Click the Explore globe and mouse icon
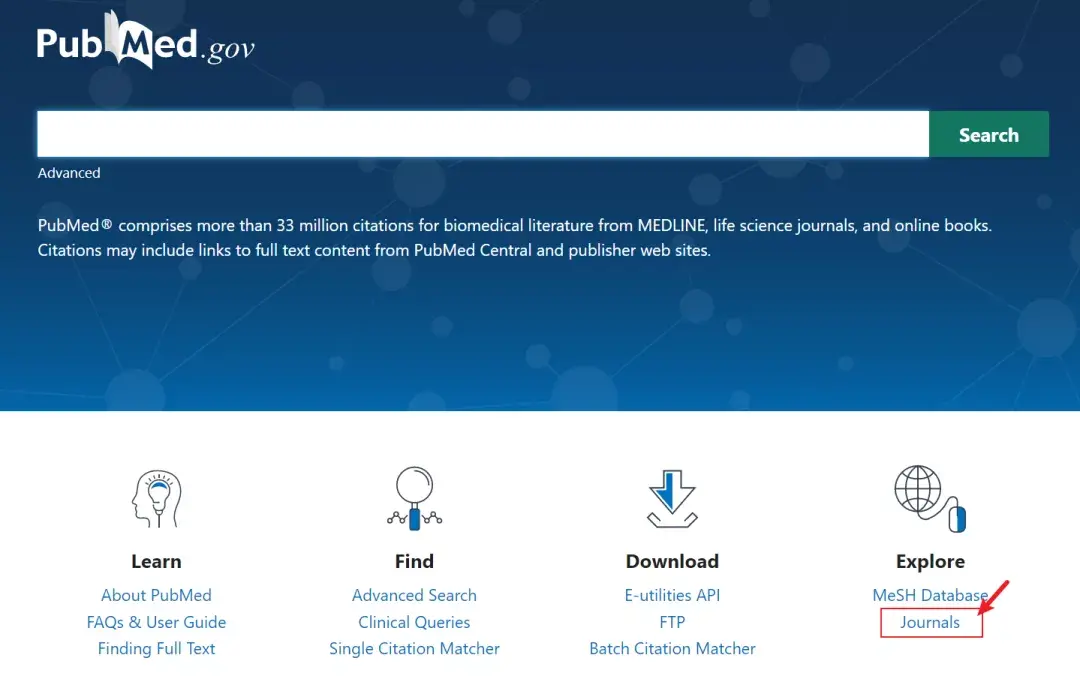 [x=930, y=499]
